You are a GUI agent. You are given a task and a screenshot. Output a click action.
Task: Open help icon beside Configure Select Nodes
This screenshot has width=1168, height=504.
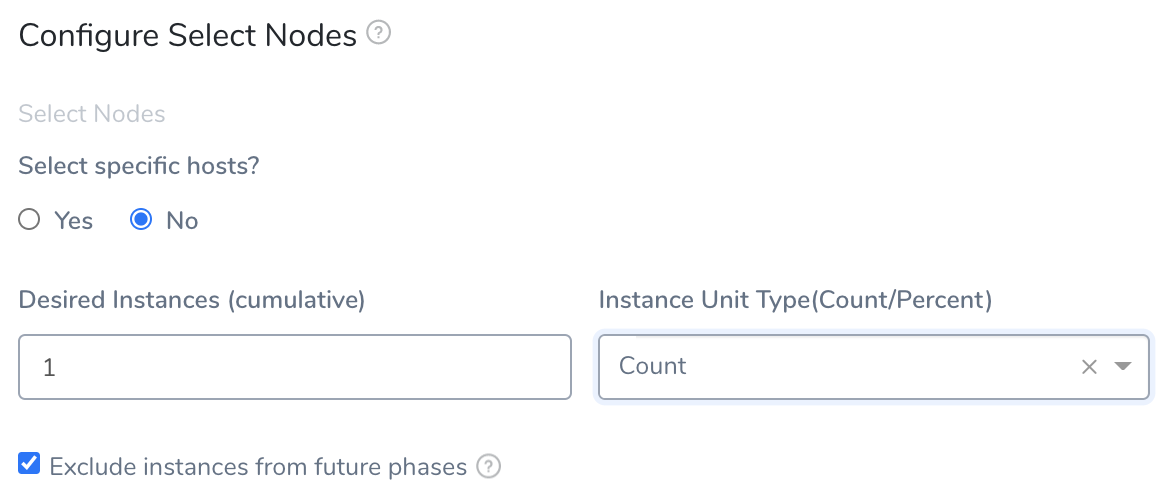tap(379, 34)
